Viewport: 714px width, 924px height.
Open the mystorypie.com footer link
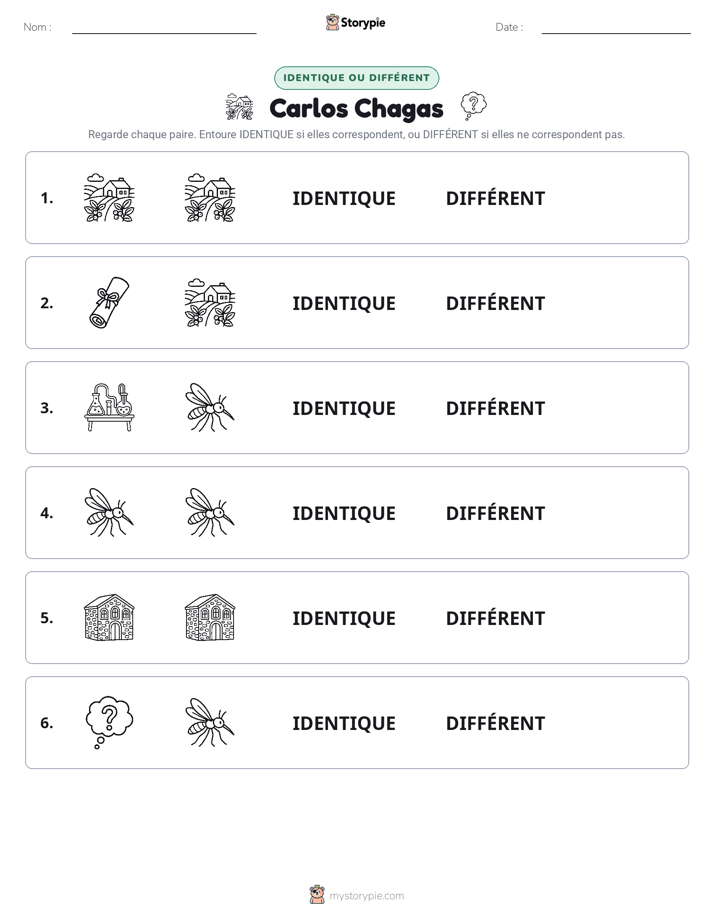click(356, 895)
